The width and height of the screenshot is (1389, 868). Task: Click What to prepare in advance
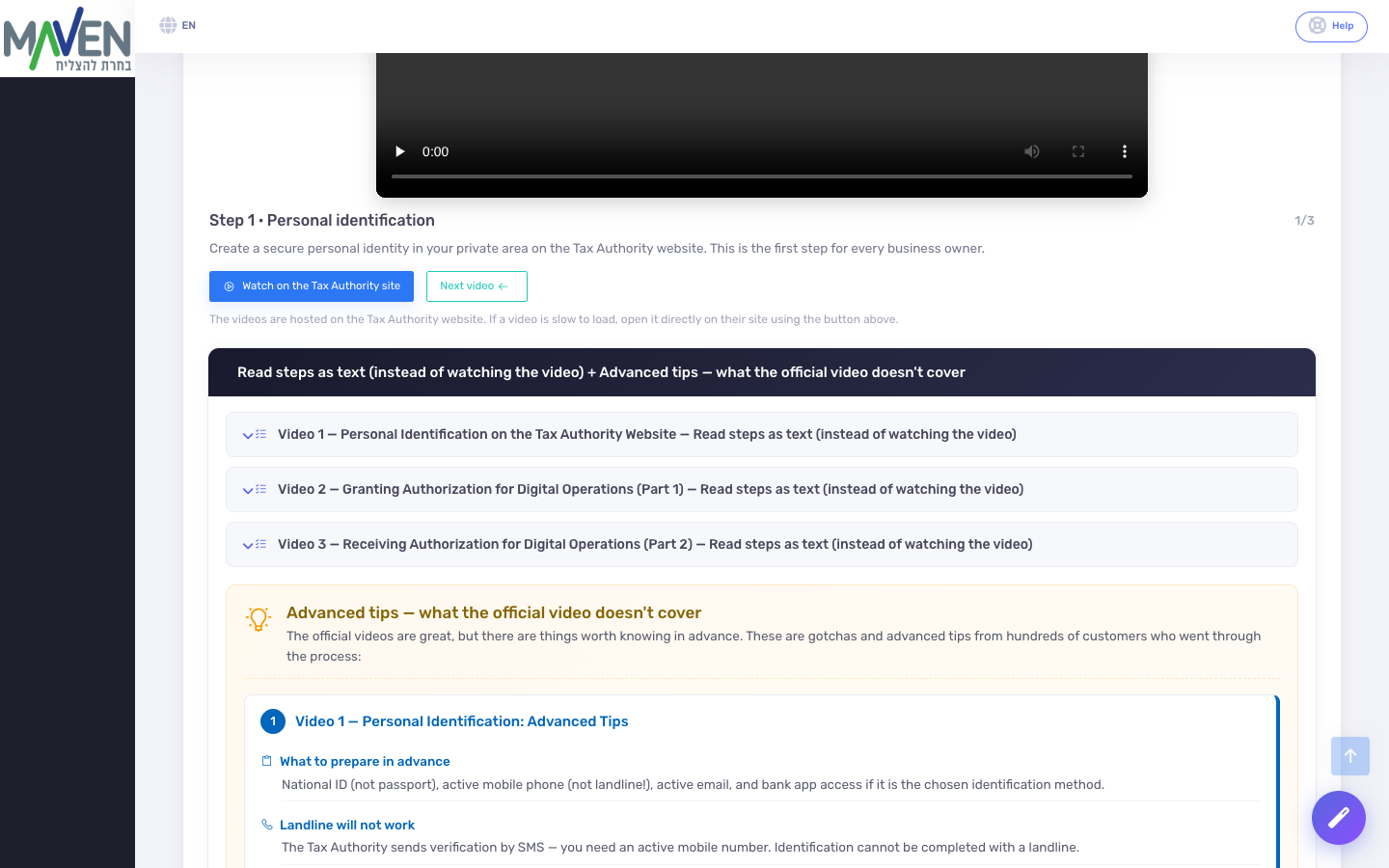(365, 762)
